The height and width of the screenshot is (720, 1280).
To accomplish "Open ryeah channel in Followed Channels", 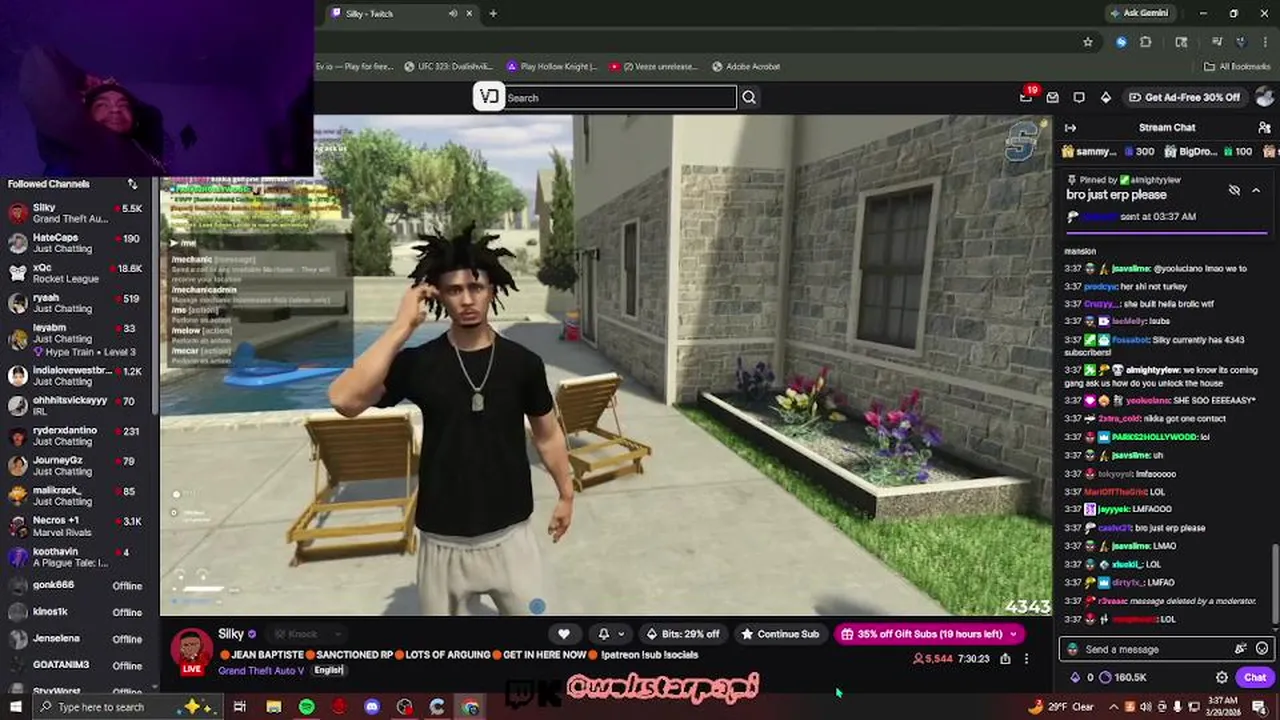I will coord(77,304).
